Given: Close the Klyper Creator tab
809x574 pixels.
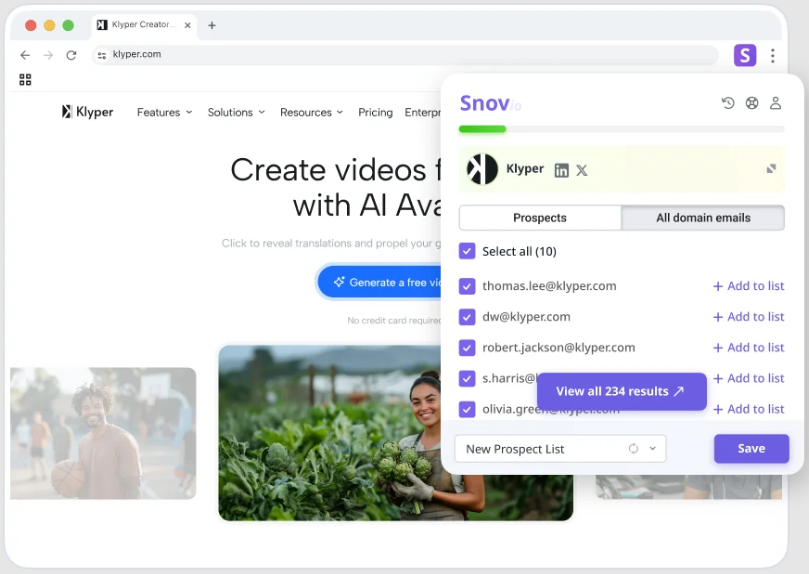Looking at the screenshot, I should (187, 25).
